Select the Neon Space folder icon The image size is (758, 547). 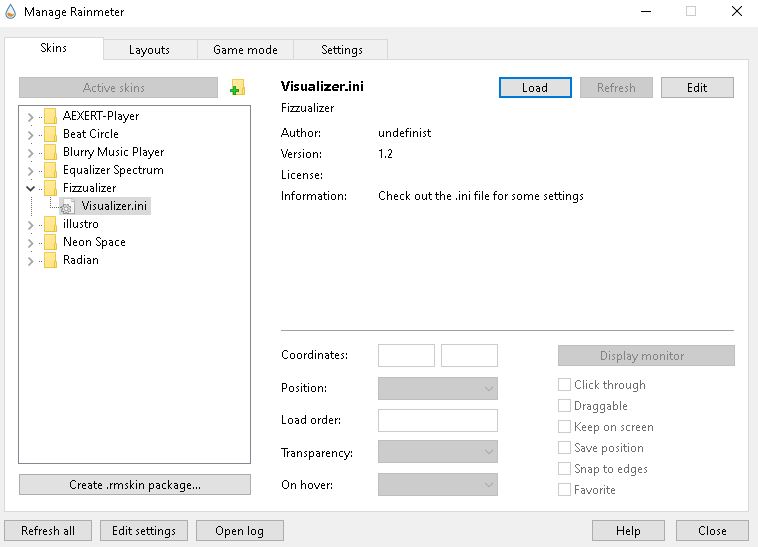pyautogui.click(x=50, y=242)
